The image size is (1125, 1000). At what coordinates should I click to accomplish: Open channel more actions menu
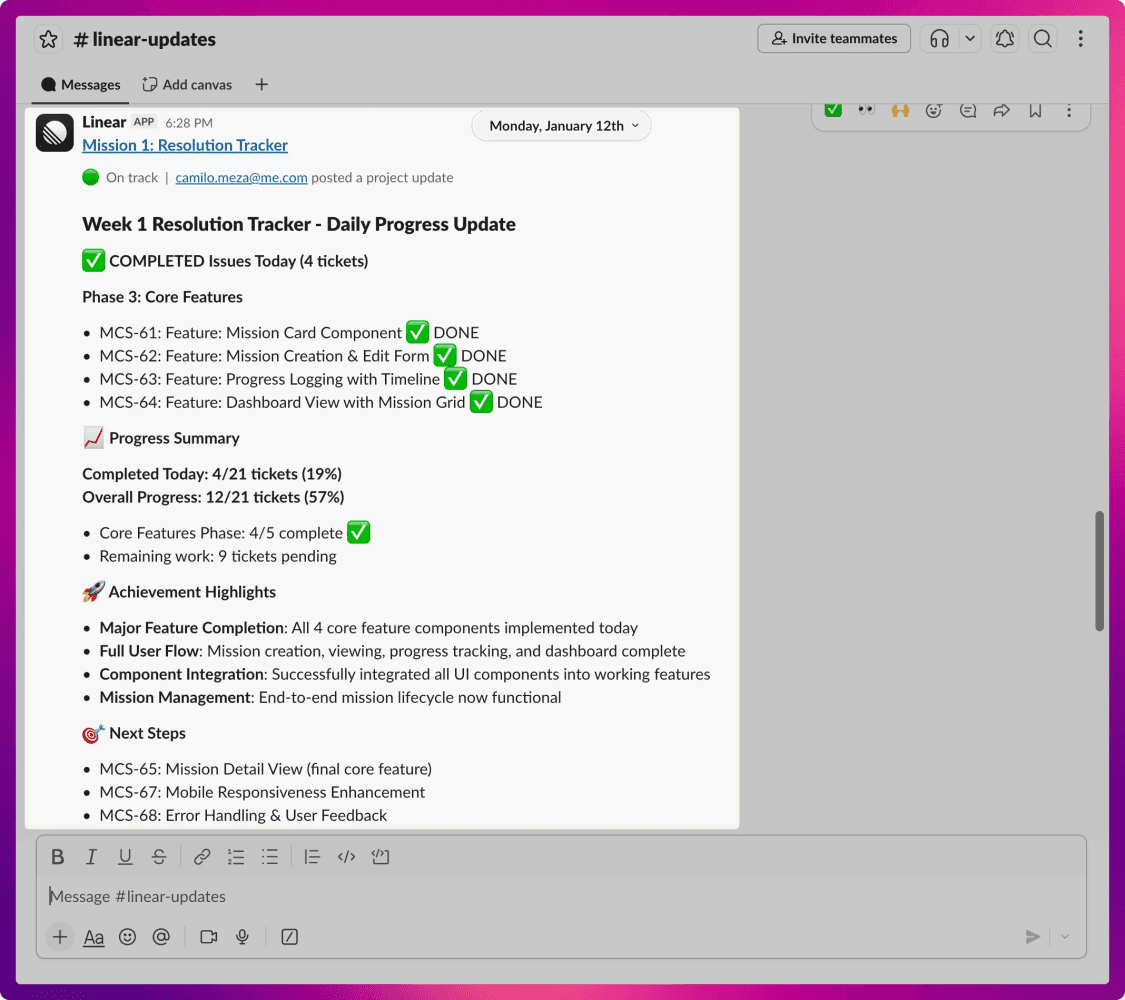tap(1081, 39)
